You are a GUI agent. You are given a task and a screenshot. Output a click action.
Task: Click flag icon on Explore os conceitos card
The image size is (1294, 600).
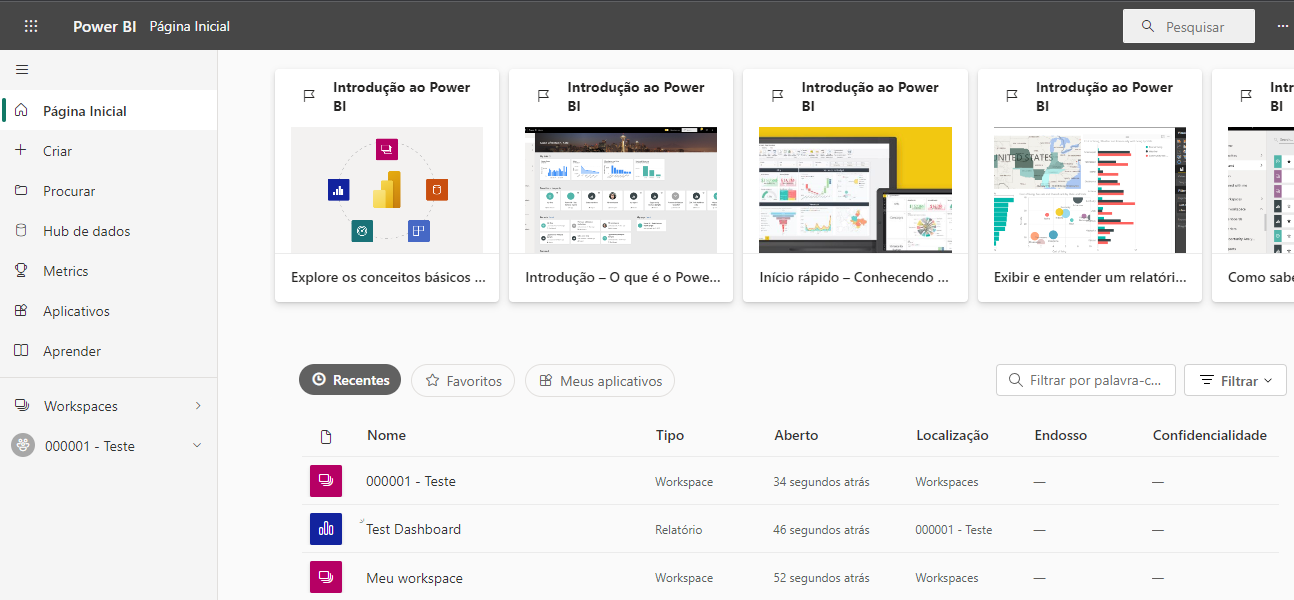[x=309, y=95]
